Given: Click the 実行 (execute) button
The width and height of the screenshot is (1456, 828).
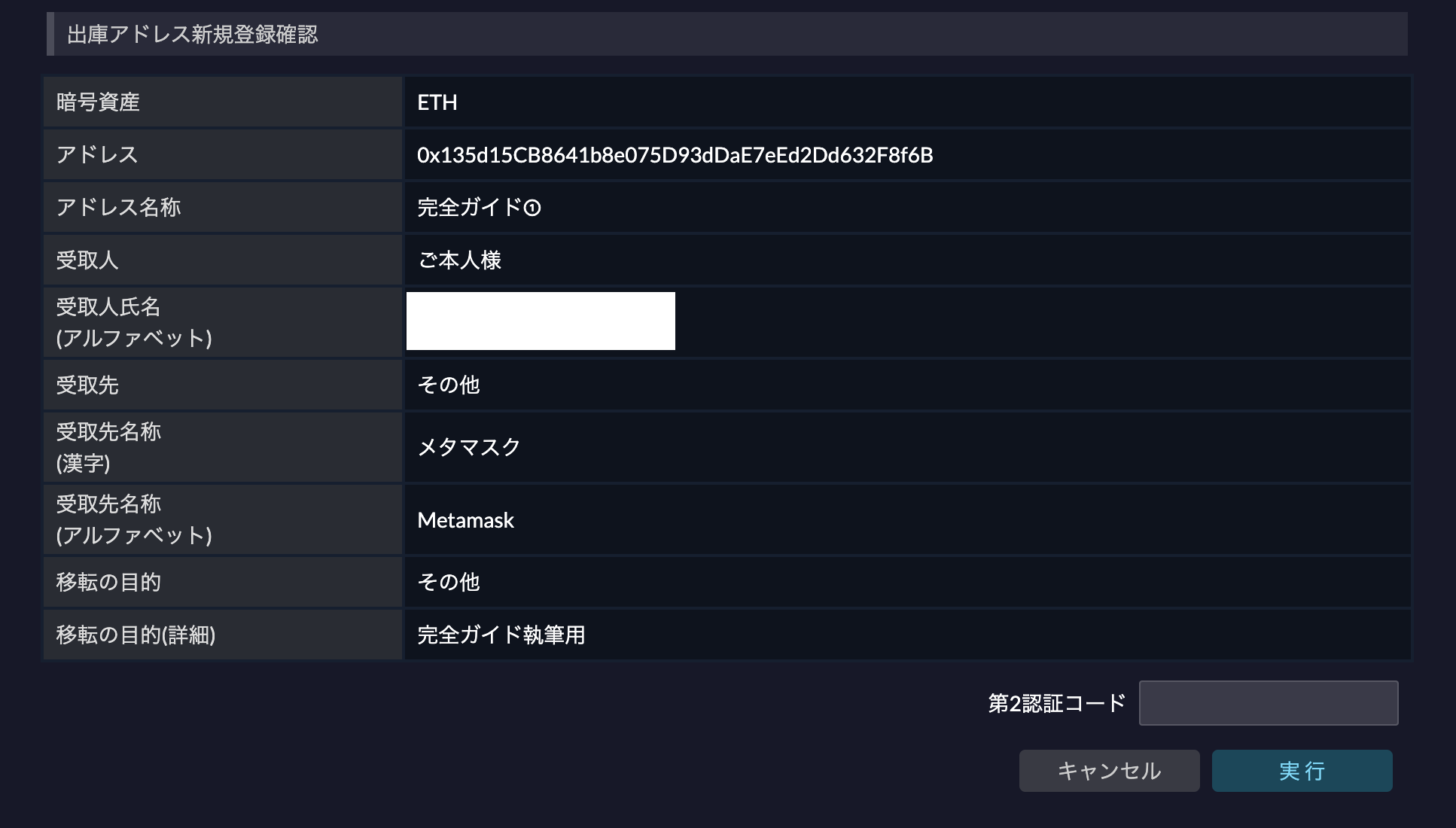Looking at the screenshot, I should [x=1302, y=770].
